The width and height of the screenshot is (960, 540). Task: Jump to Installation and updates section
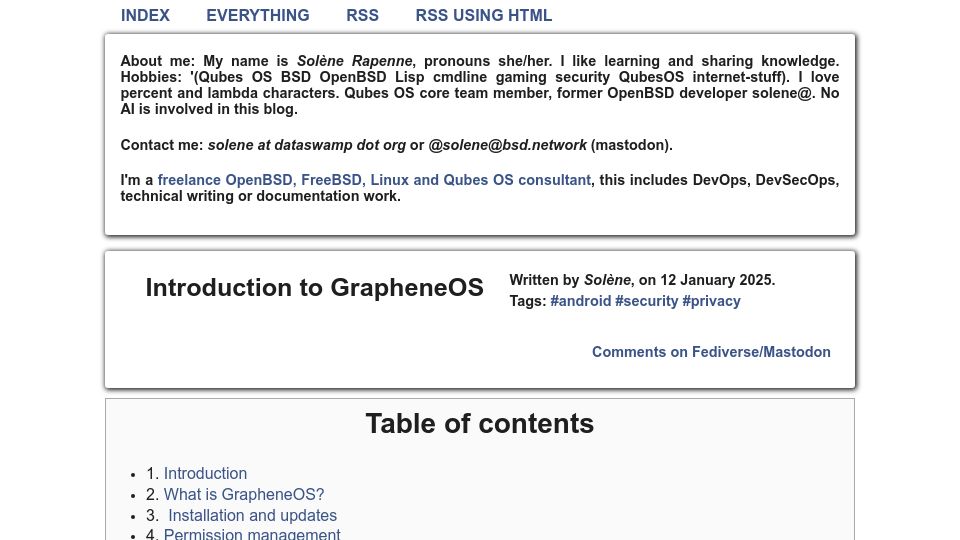252,516
